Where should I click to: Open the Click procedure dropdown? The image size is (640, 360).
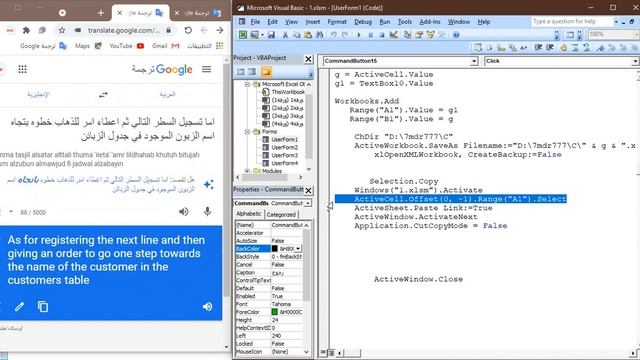[x=635, y=61]
